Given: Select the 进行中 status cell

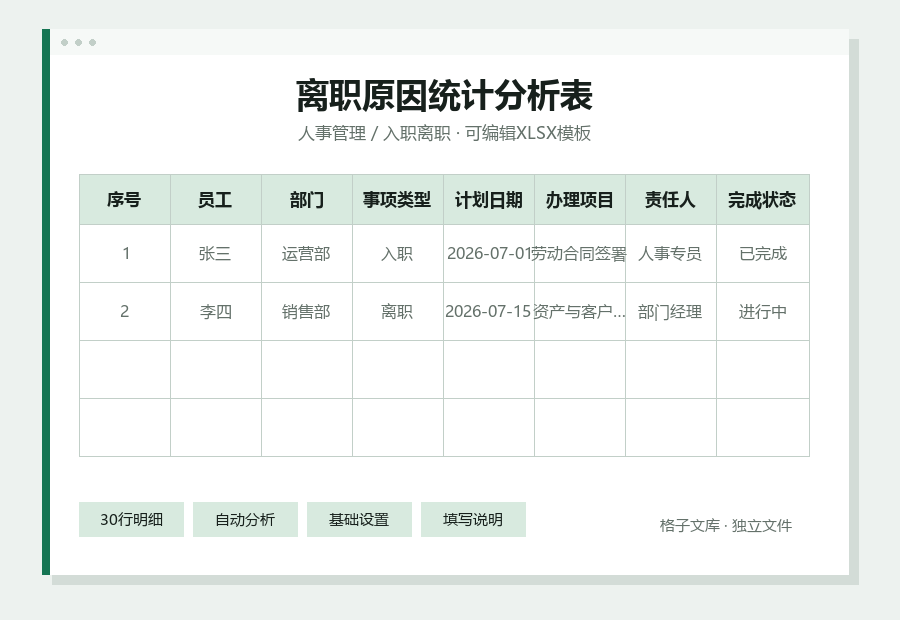Looking at the screenshot, I should (763, 312).
